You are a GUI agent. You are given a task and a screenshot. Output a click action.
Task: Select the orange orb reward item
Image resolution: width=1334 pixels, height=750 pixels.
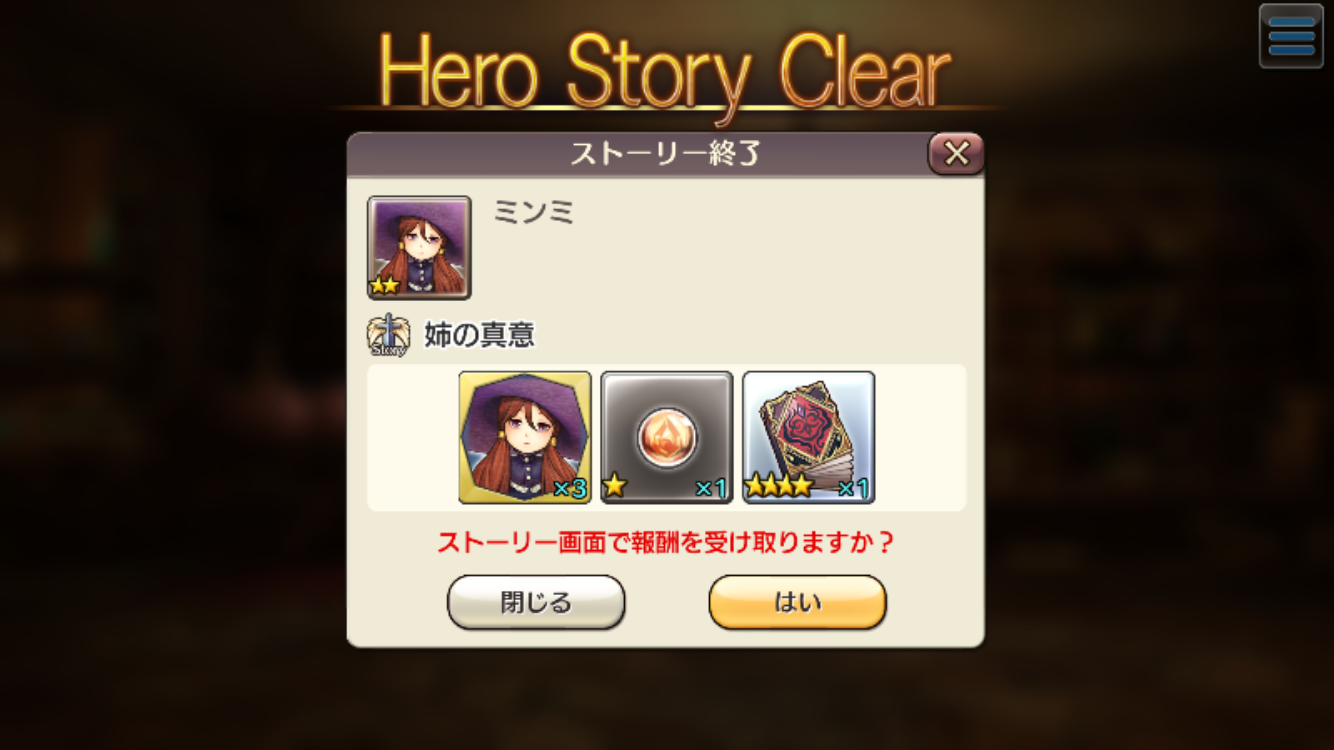(x=667, y=437)
